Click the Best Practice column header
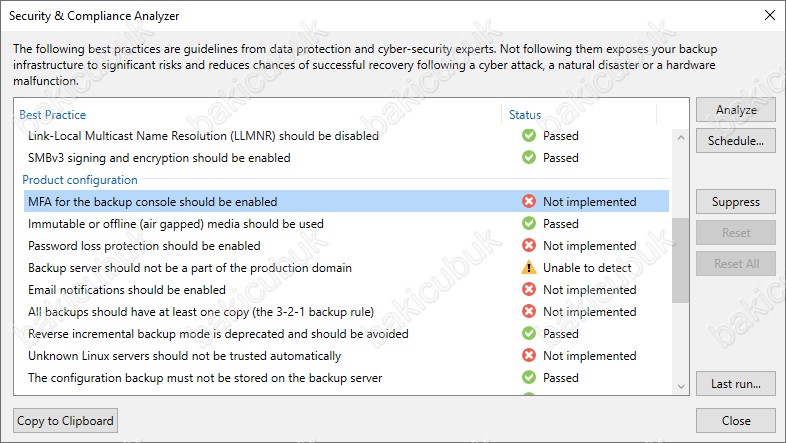The width and height of the screenshot is (786, 443). (x=53, y=115)
